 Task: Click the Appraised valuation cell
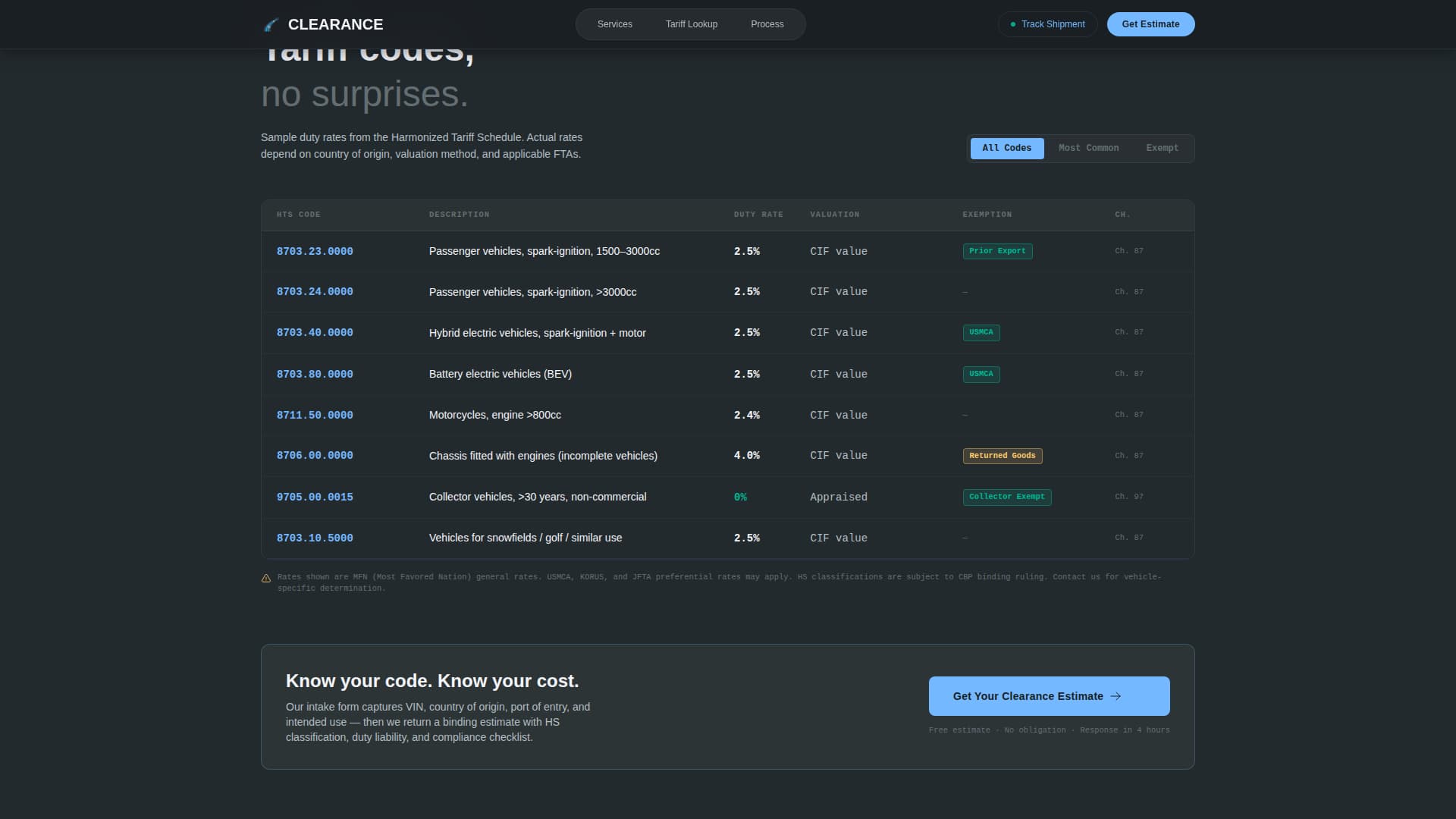pyautogui.click(x=839, y=497)
